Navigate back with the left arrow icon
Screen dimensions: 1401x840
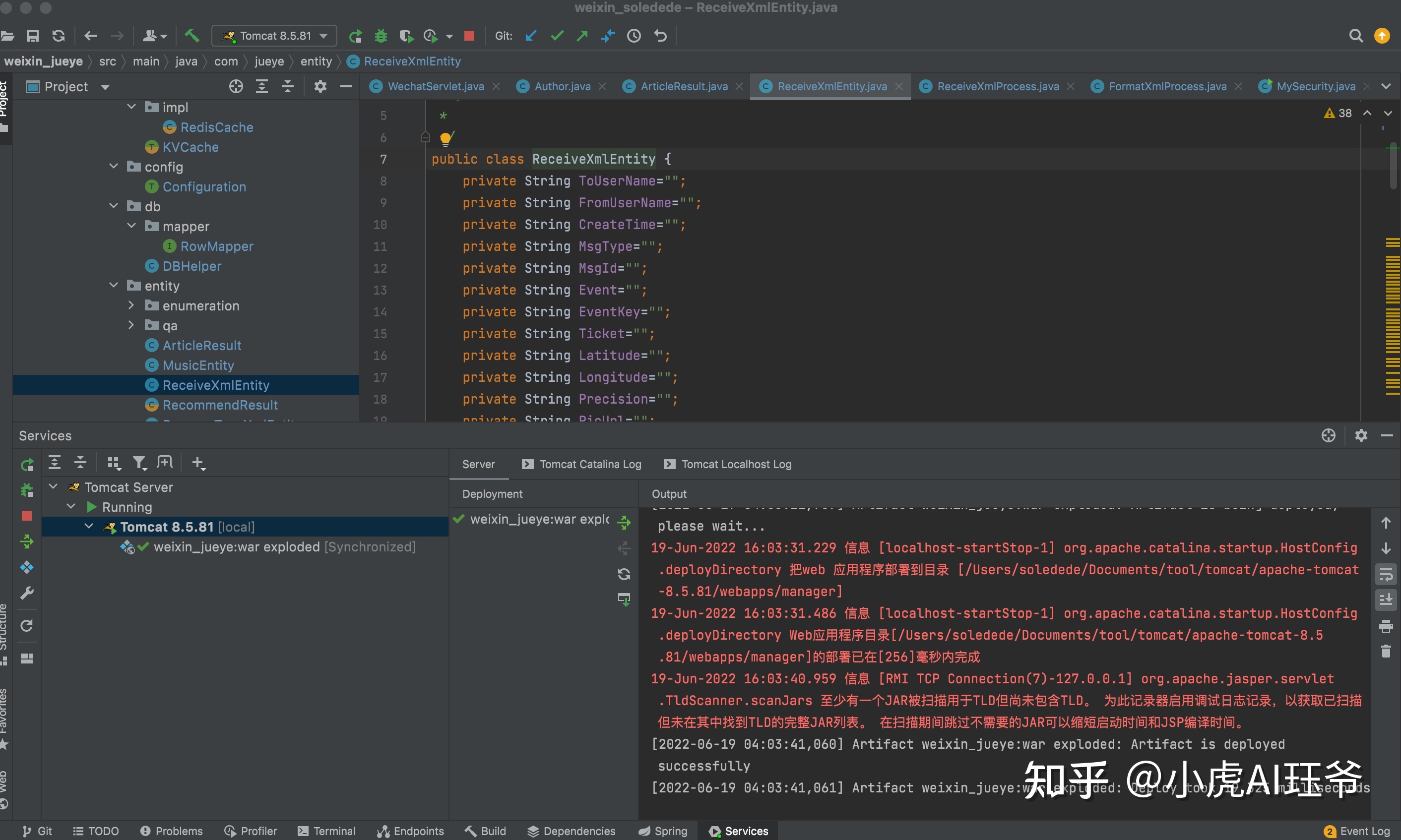tap(91, 36)
